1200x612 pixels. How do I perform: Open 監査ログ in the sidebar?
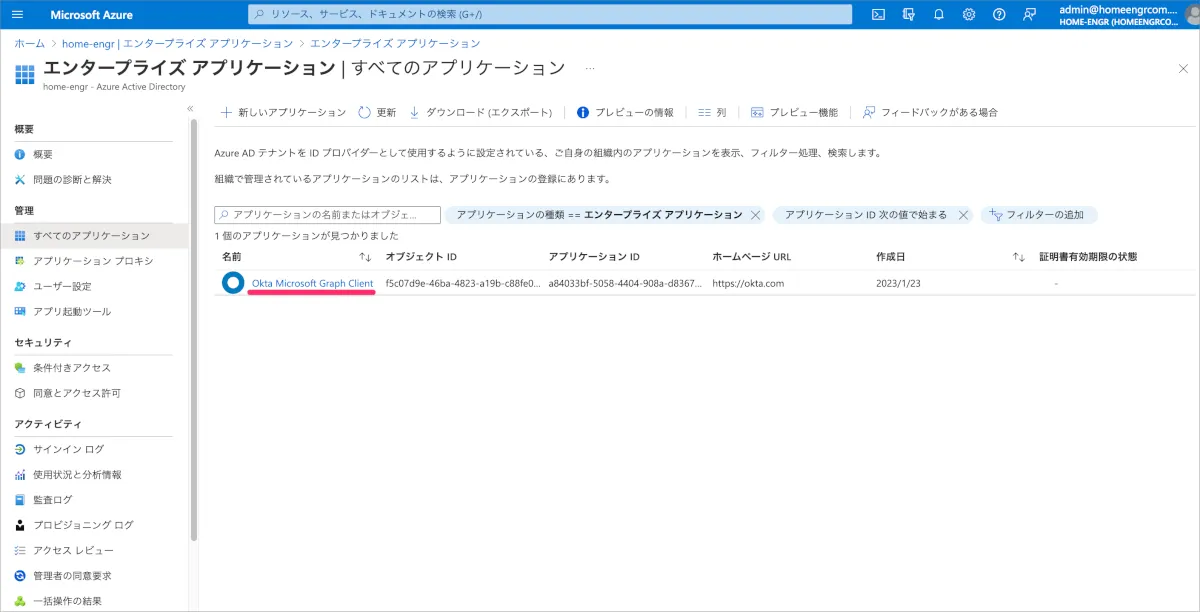[52, 499]
